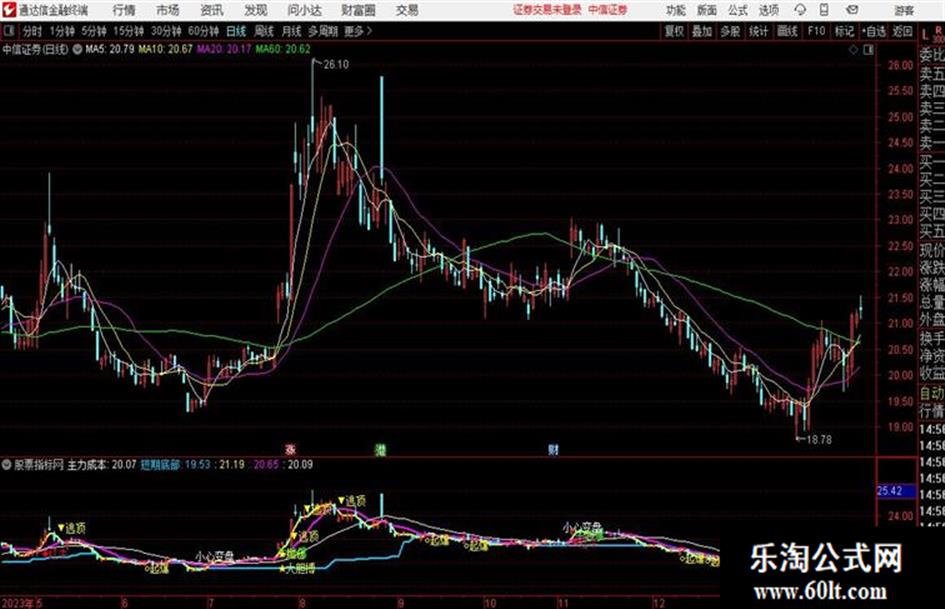The height and width of the screenshot is (609, 945).
Task: Open the 市场 menu
Action: pyautogui.click(x=168, y=10)
